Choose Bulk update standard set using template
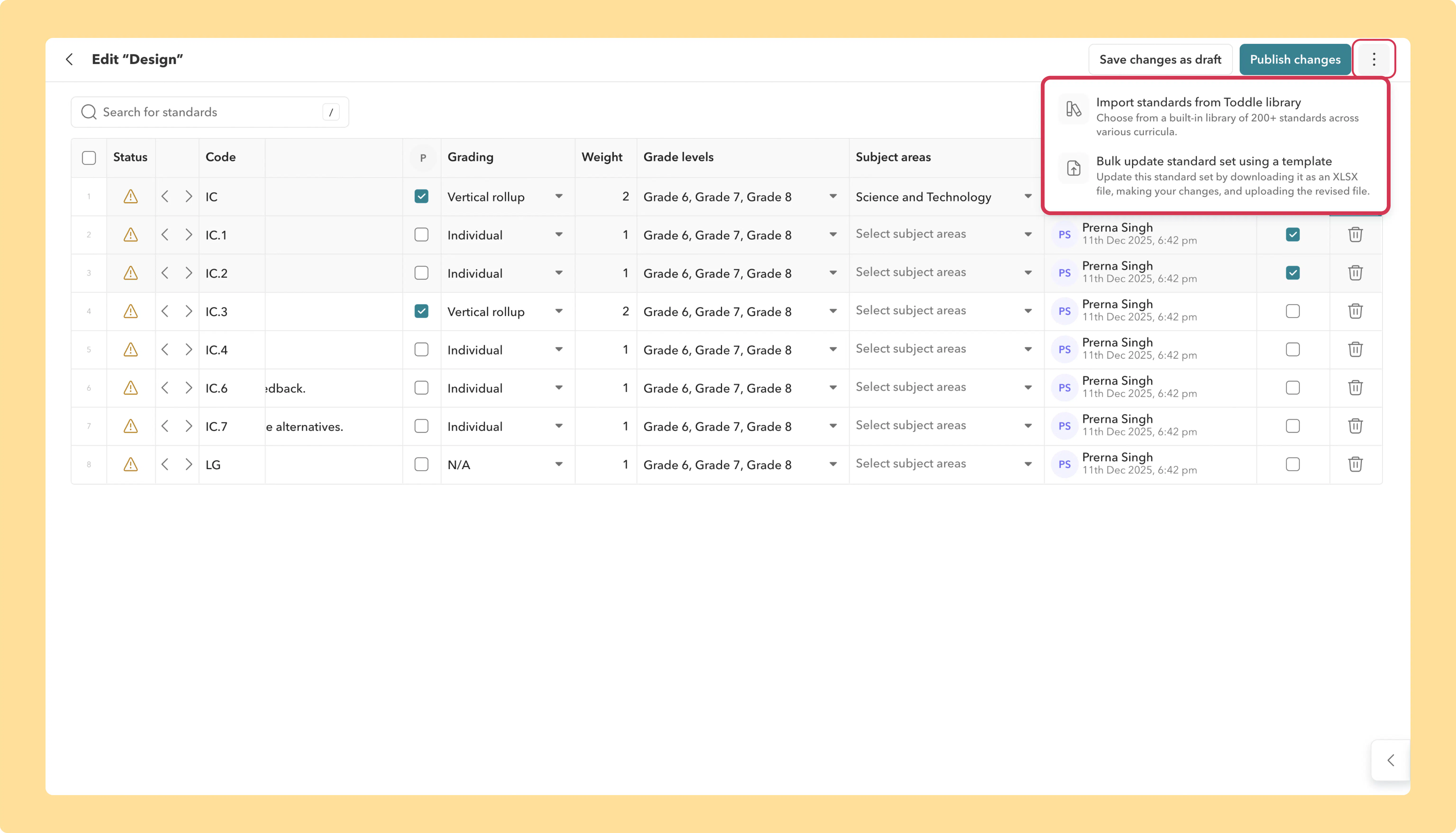1456x833 pixels. [1215, 176]
